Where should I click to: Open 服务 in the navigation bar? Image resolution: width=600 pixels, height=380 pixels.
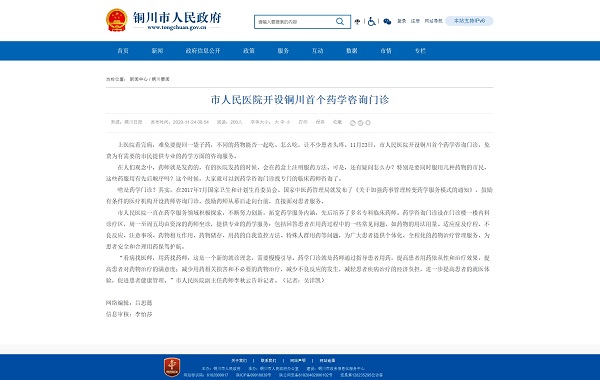[x=283, y=51]
